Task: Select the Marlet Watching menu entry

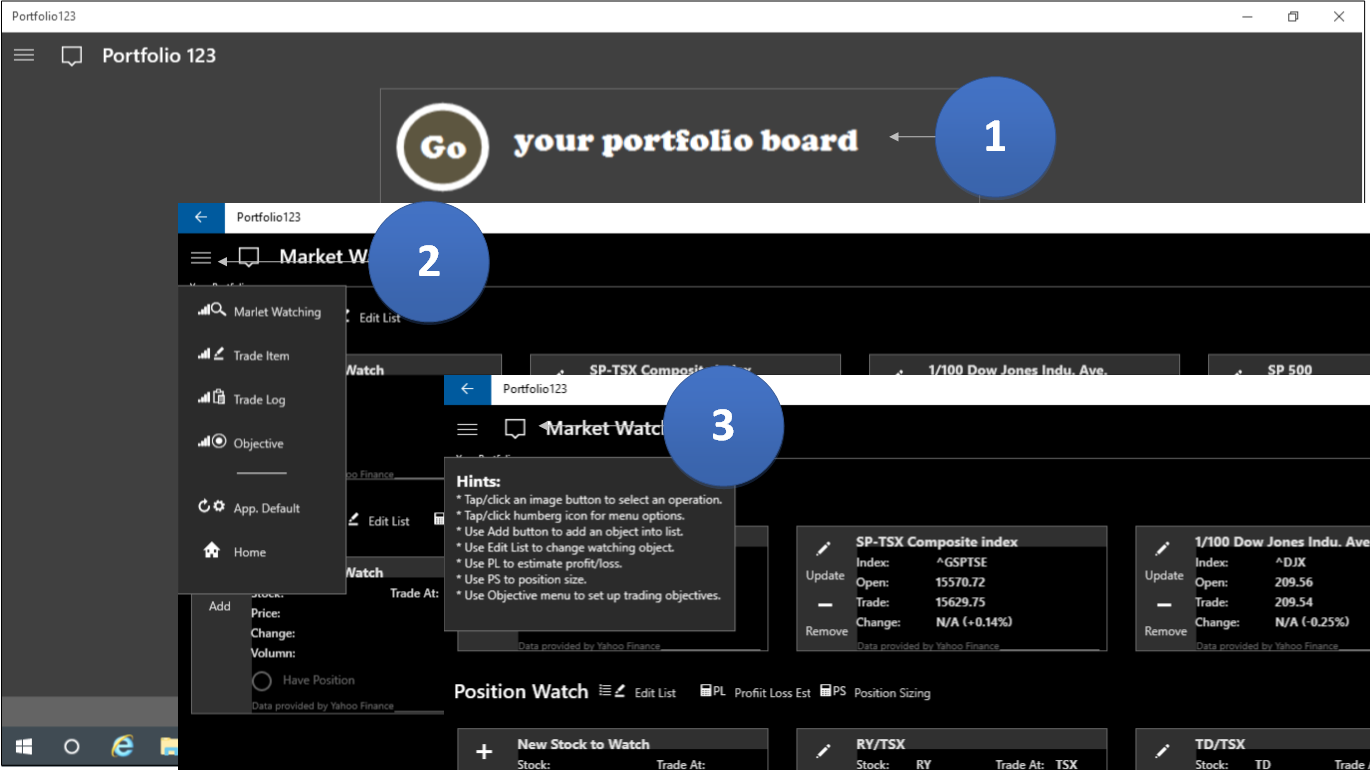Action: 261,312
